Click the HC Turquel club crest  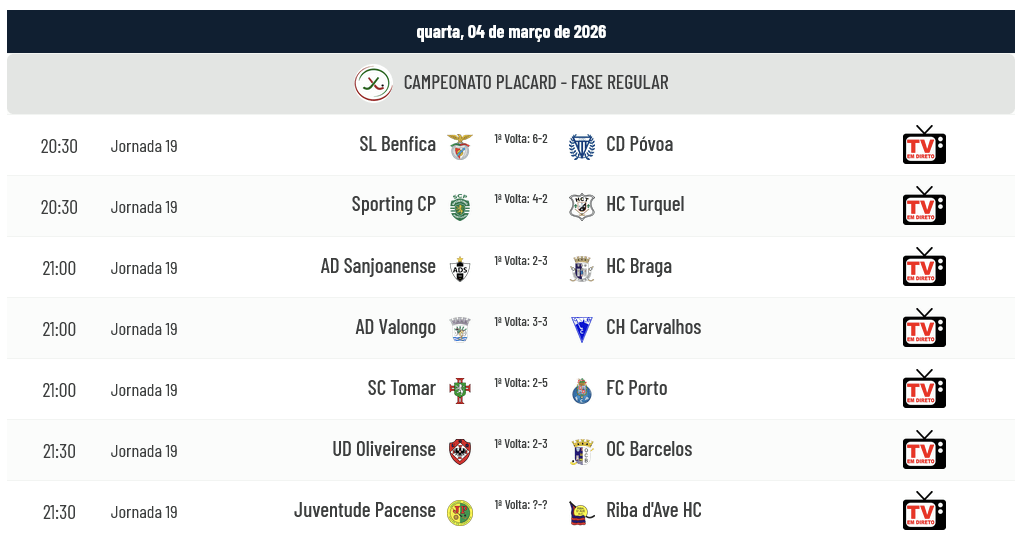pyautogui.click(x=581, y=207)
